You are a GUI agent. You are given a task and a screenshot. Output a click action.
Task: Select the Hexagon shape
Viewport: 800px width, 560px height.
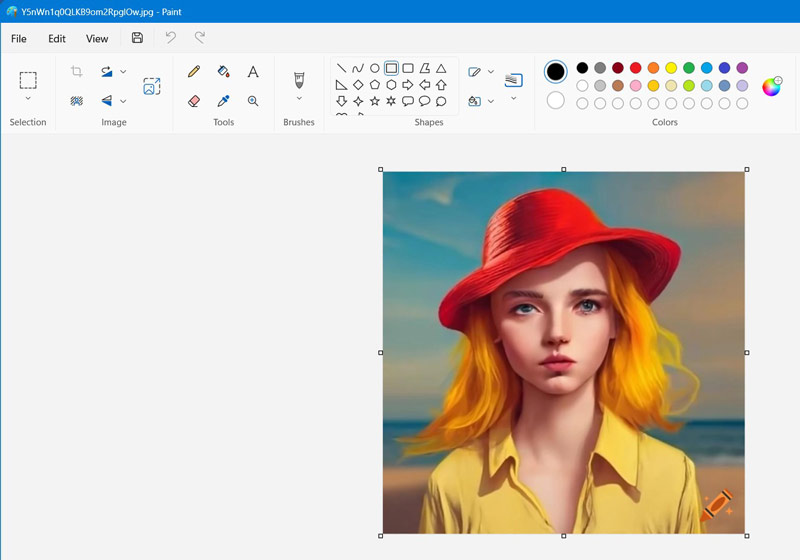(391, 85)
